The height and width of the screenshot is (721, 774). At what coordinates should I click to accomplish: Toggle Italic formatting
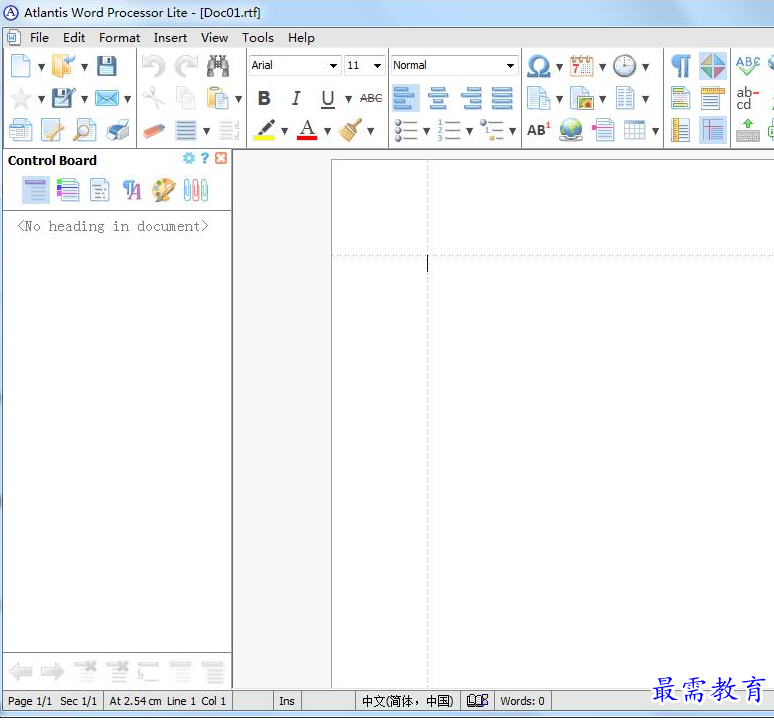pos(296,98)
